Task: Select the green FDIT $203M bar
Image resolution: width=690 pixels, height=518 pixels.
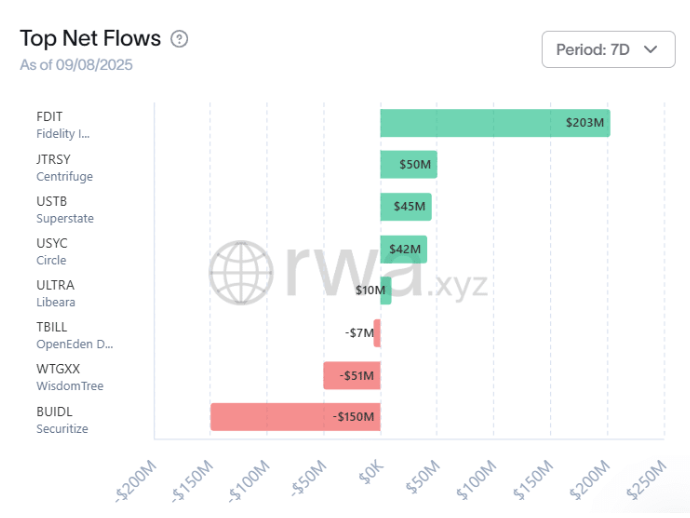Action: pos(494,123)
